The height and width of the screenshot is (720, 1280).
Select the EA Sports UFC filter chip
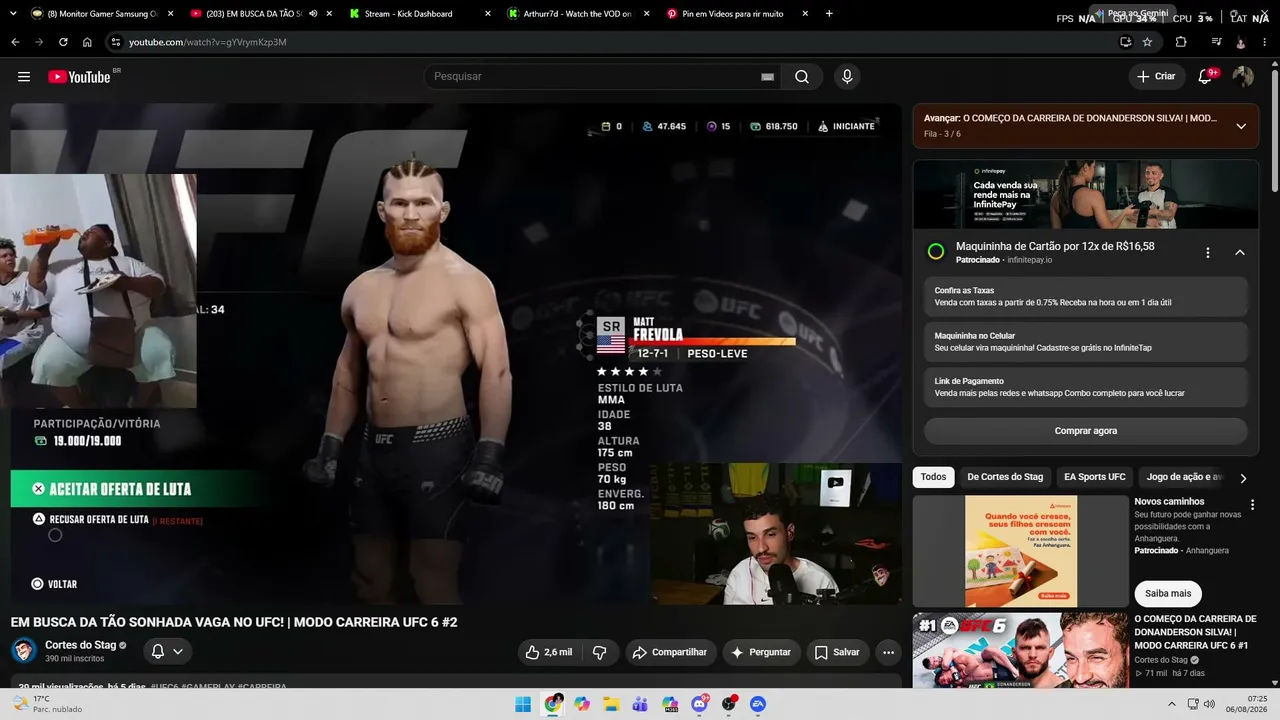[x=1095, y=477]
